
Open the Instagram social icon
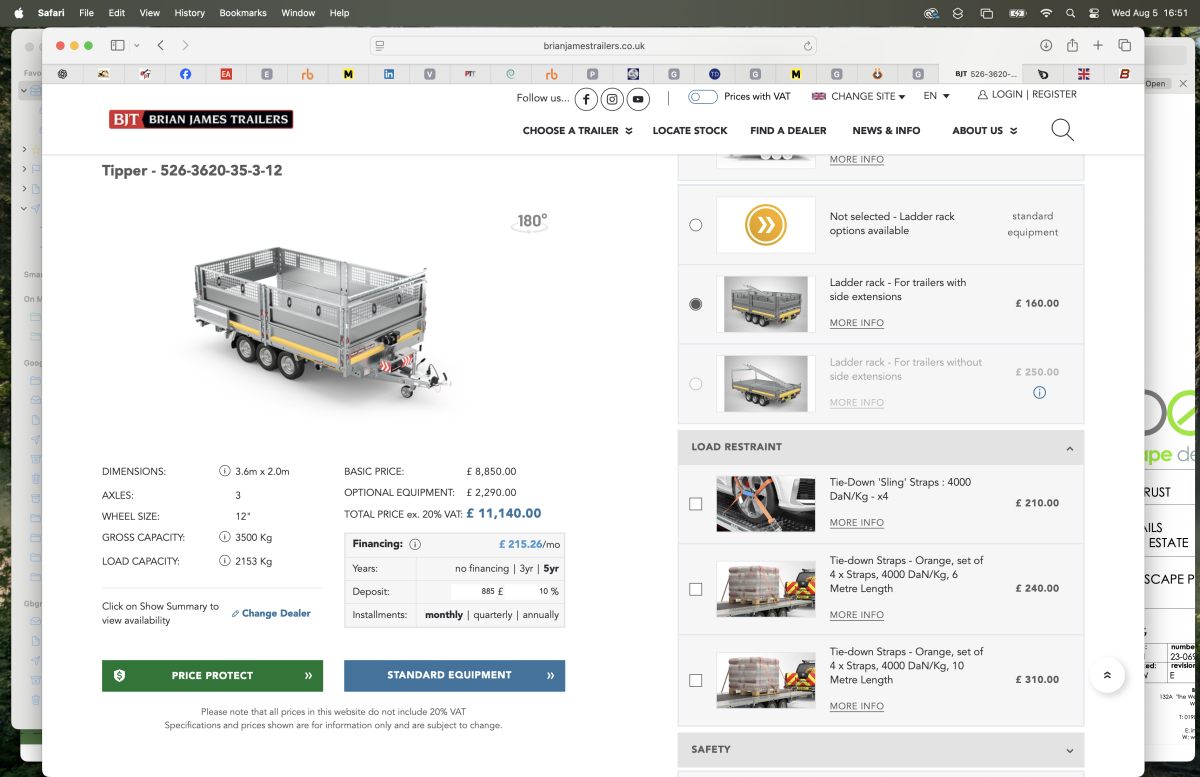tap(612, 98)
